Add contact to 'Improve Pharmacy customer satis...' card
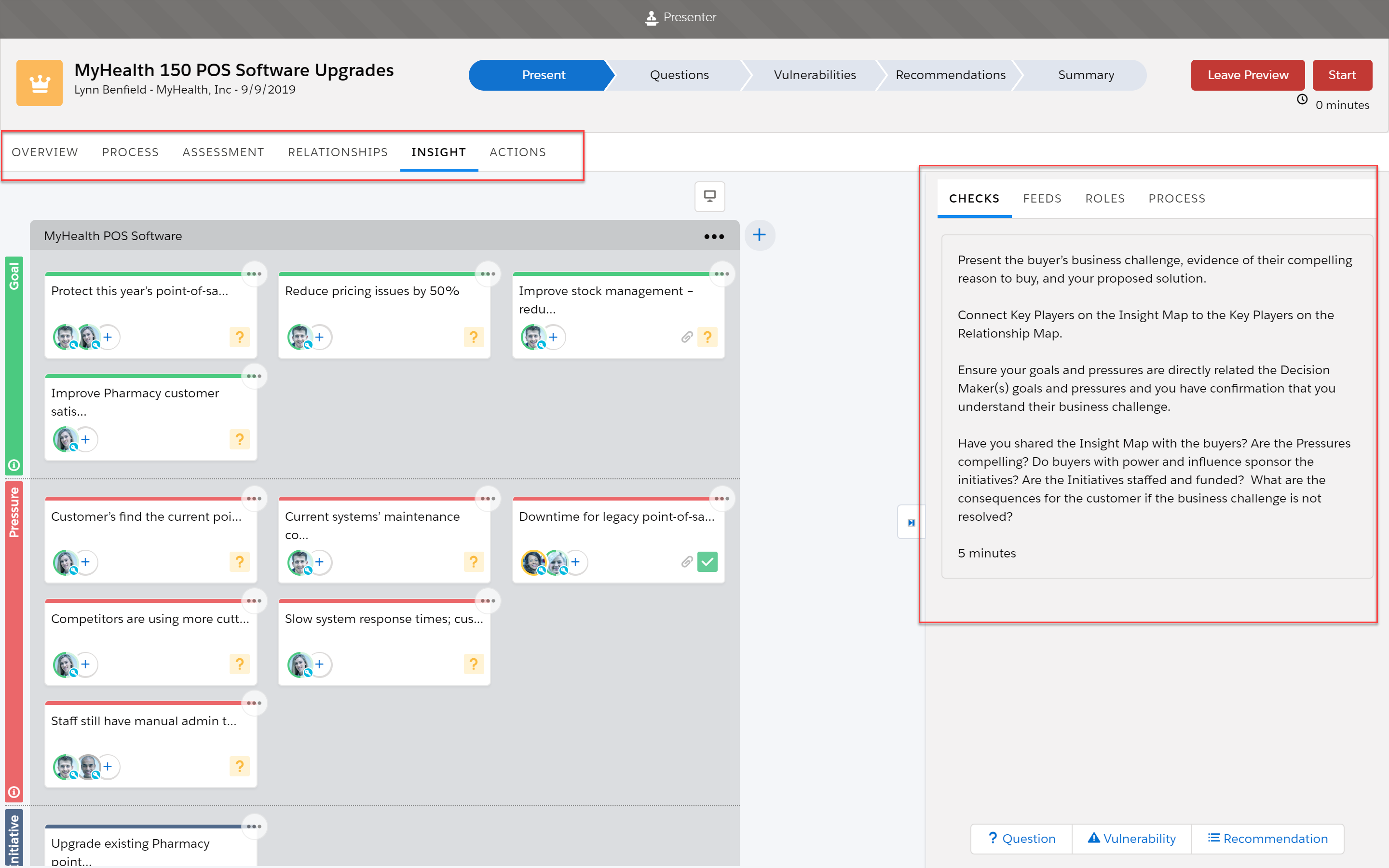 click(85, 439)
